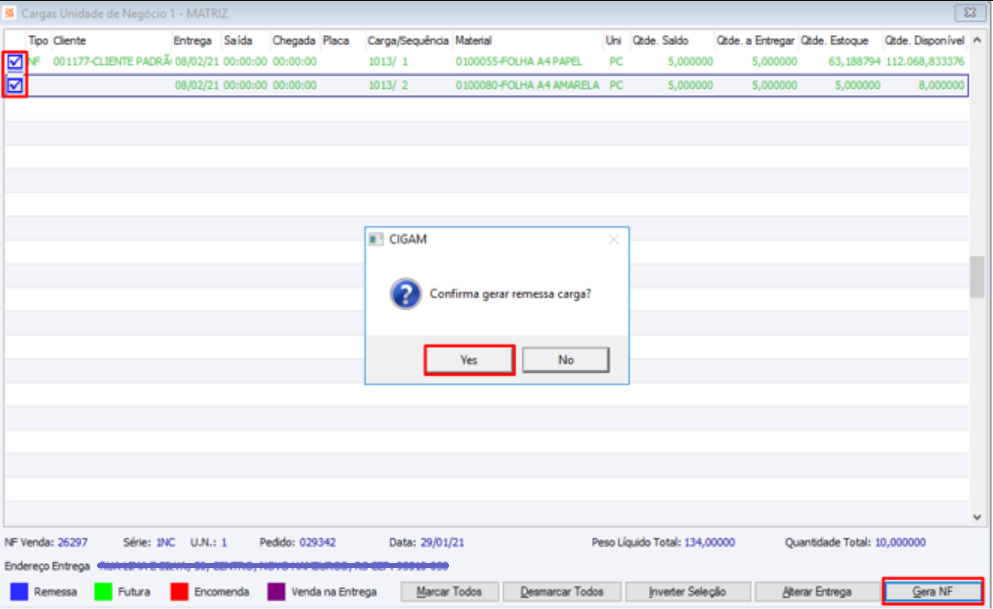Screen dimensions: 993x609
Task: Close the CIGAM confirmation dialog
Action: click(613, 239)
